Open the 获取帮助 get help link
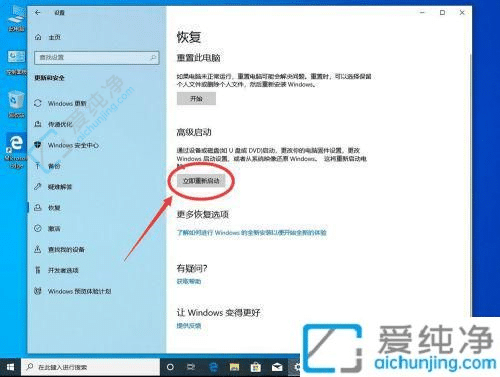The image size is (500, 377). click(189, 281)
